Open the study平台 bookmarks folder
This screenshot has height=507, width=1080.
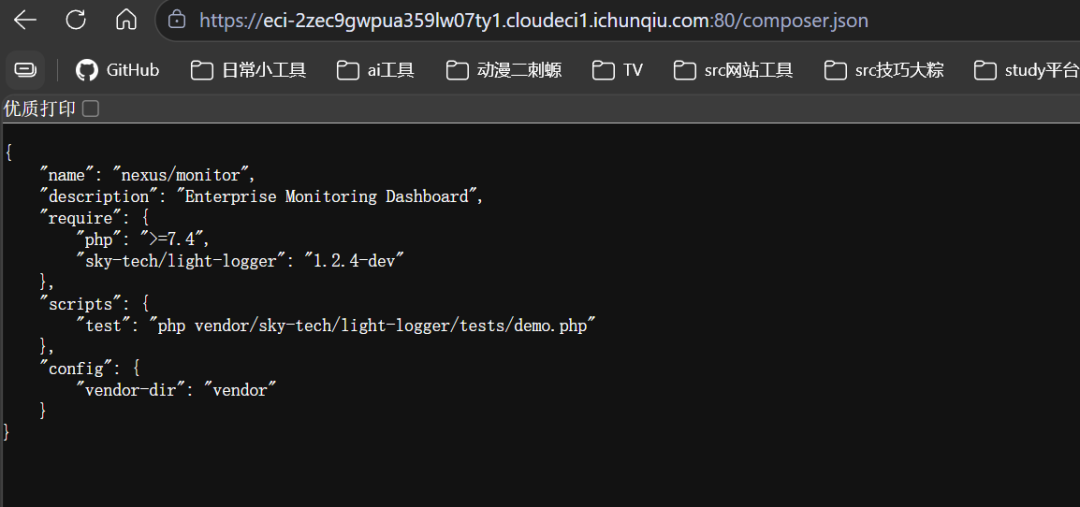[1026, 70]
